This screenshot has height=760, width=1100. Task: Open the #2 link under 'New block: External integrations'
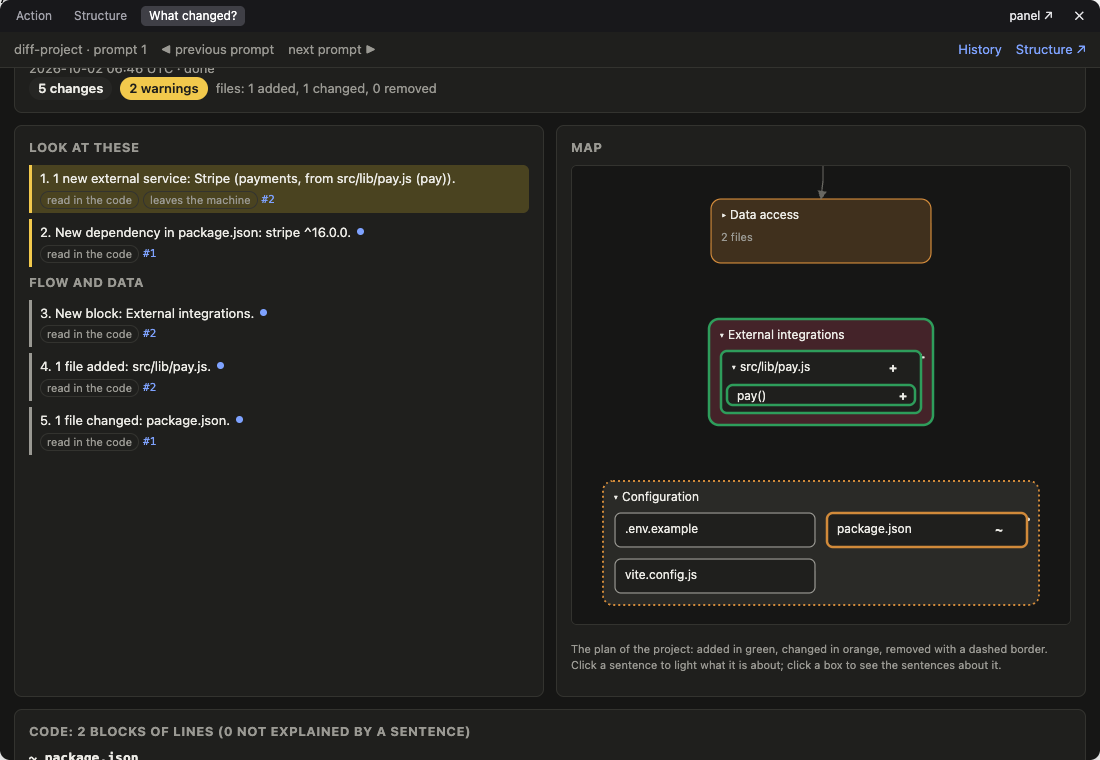point(149,333)
